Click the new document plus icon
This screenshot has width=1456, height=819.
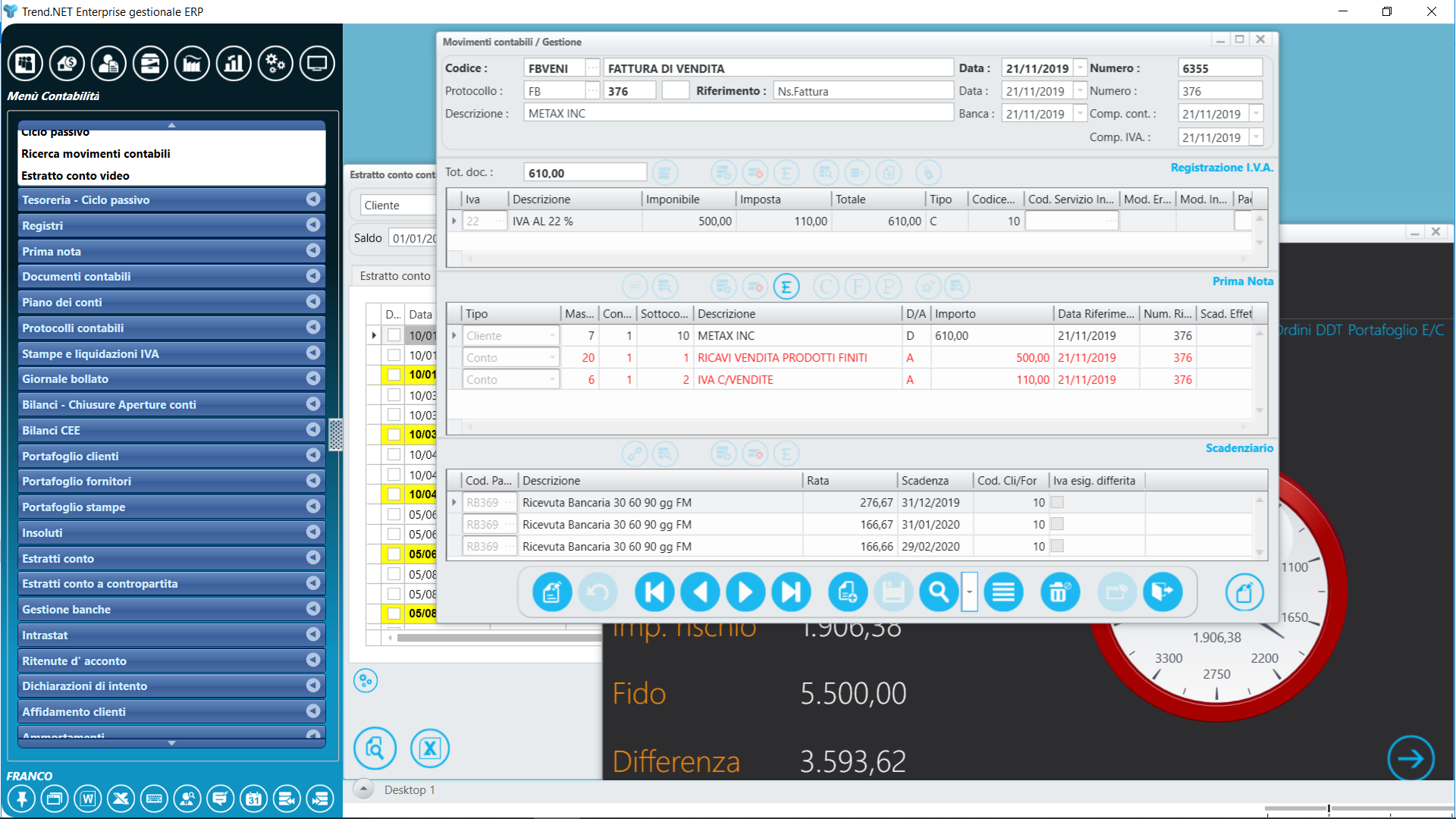[x=847, y=592]
